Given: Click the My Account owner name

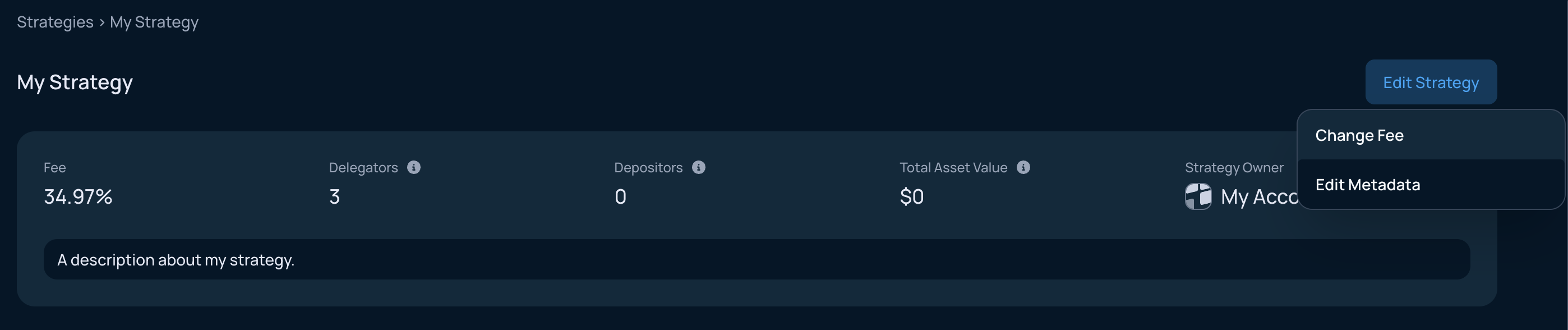Looking at the screenshot, I should coord(1260,196).
